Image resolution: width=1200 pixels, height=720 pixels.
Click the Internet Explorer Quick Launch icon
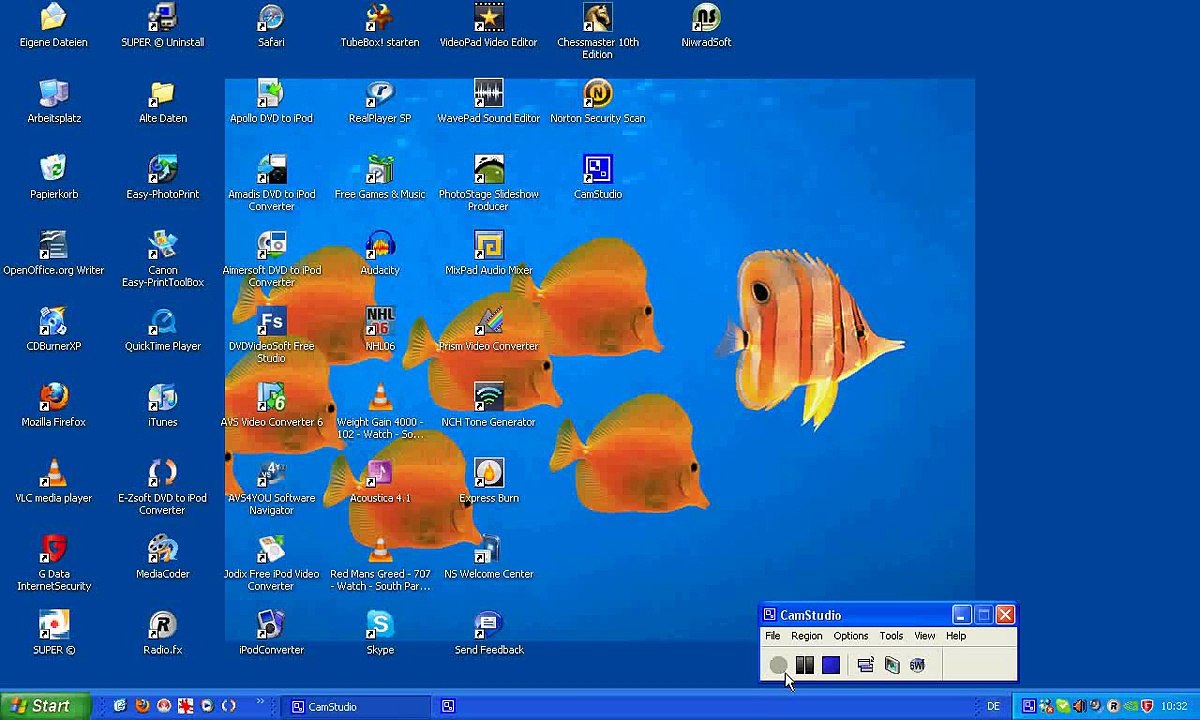click(120, 706)
